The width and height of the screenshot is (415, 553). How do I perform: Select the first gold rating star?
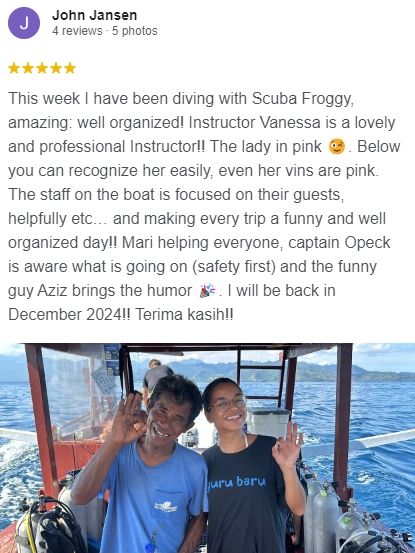coord(14,68)
